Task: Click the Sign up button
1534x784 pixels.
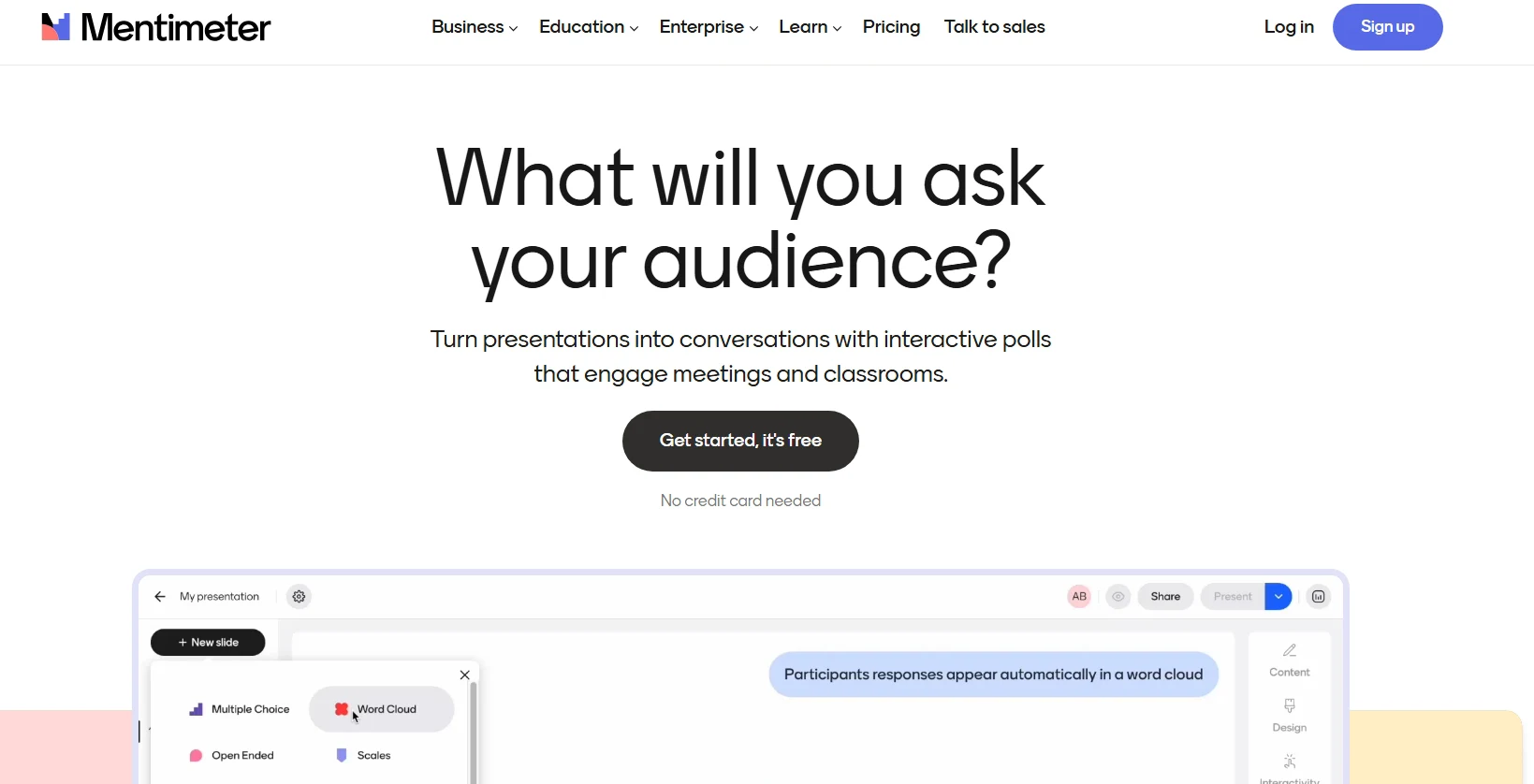Action: [x=1387, y=27]
